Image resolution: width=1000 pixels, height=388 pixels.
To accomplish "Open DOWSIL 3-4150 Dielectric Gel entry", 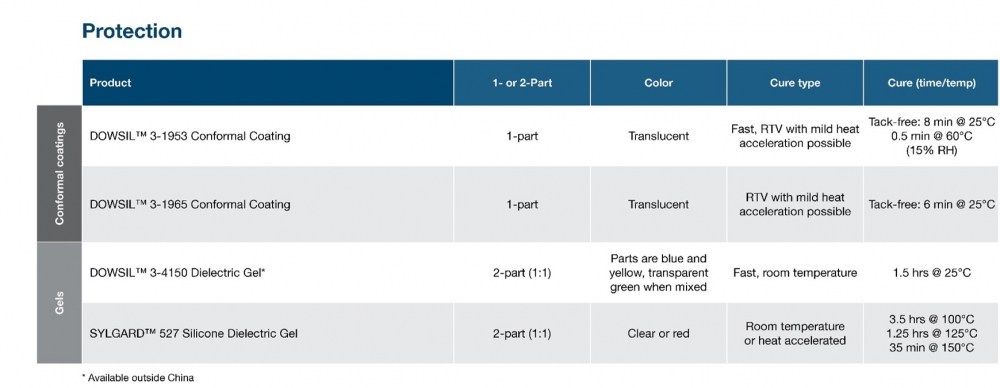I will pos(177,272).
